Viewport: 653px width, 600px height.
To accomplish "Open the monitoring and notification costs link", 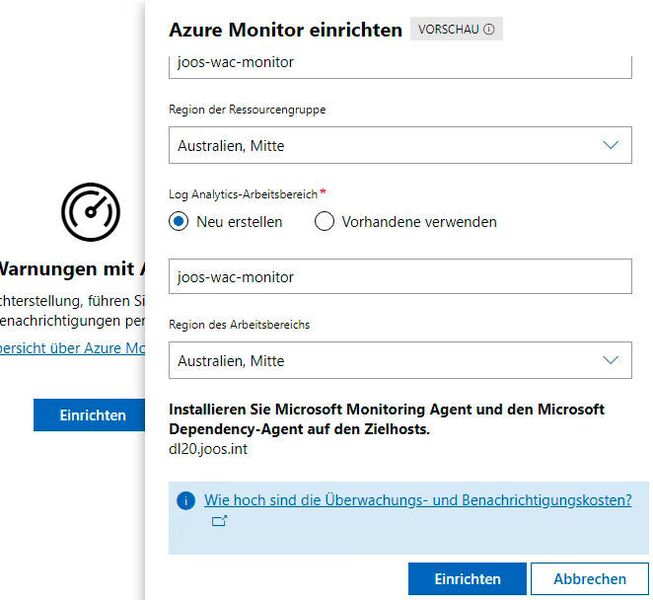I will coord(418,500).
